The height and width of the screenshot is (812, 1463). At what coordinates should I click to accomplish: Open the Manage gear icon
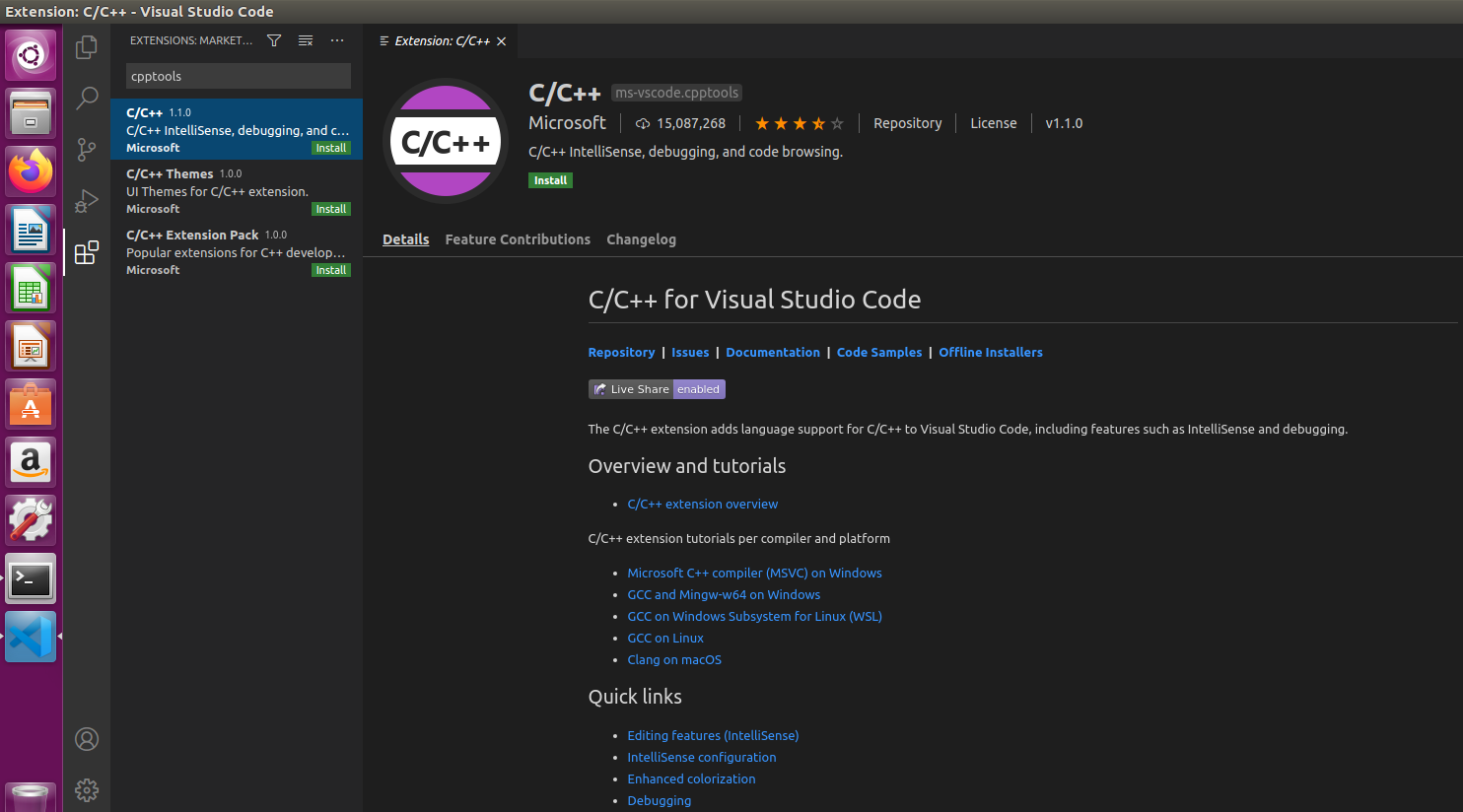pyautogui.click(x=87, y=790)
